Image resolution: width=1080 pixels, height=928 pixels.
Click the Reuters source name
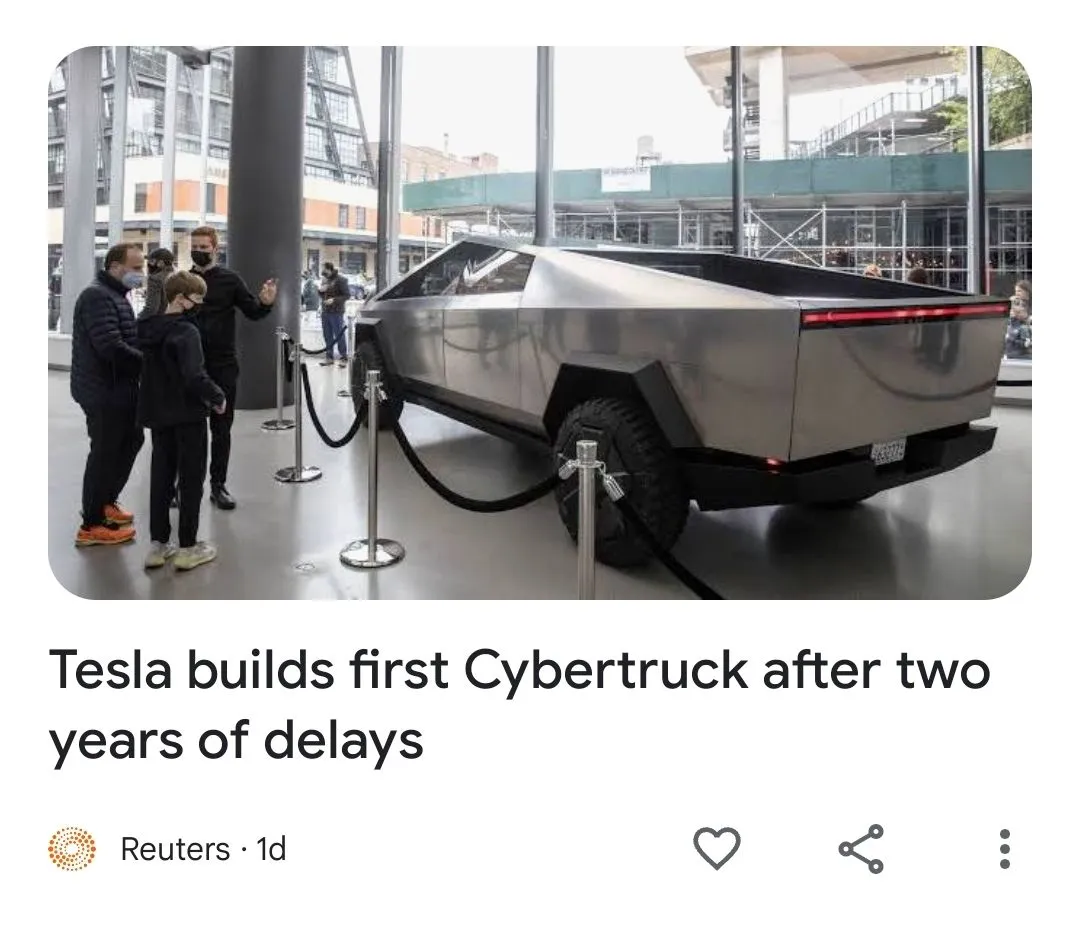click(175, 849)
